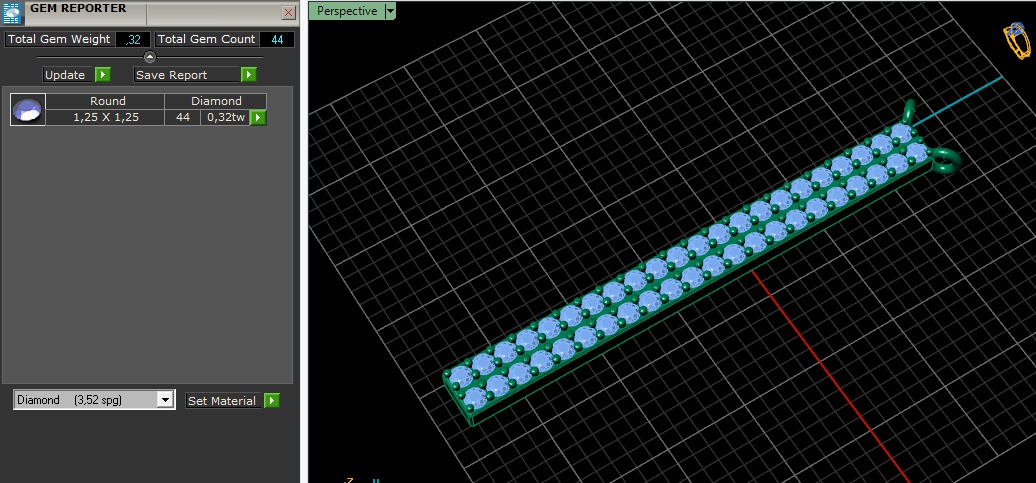Close the Gem Reporter panel

point(289,13)
